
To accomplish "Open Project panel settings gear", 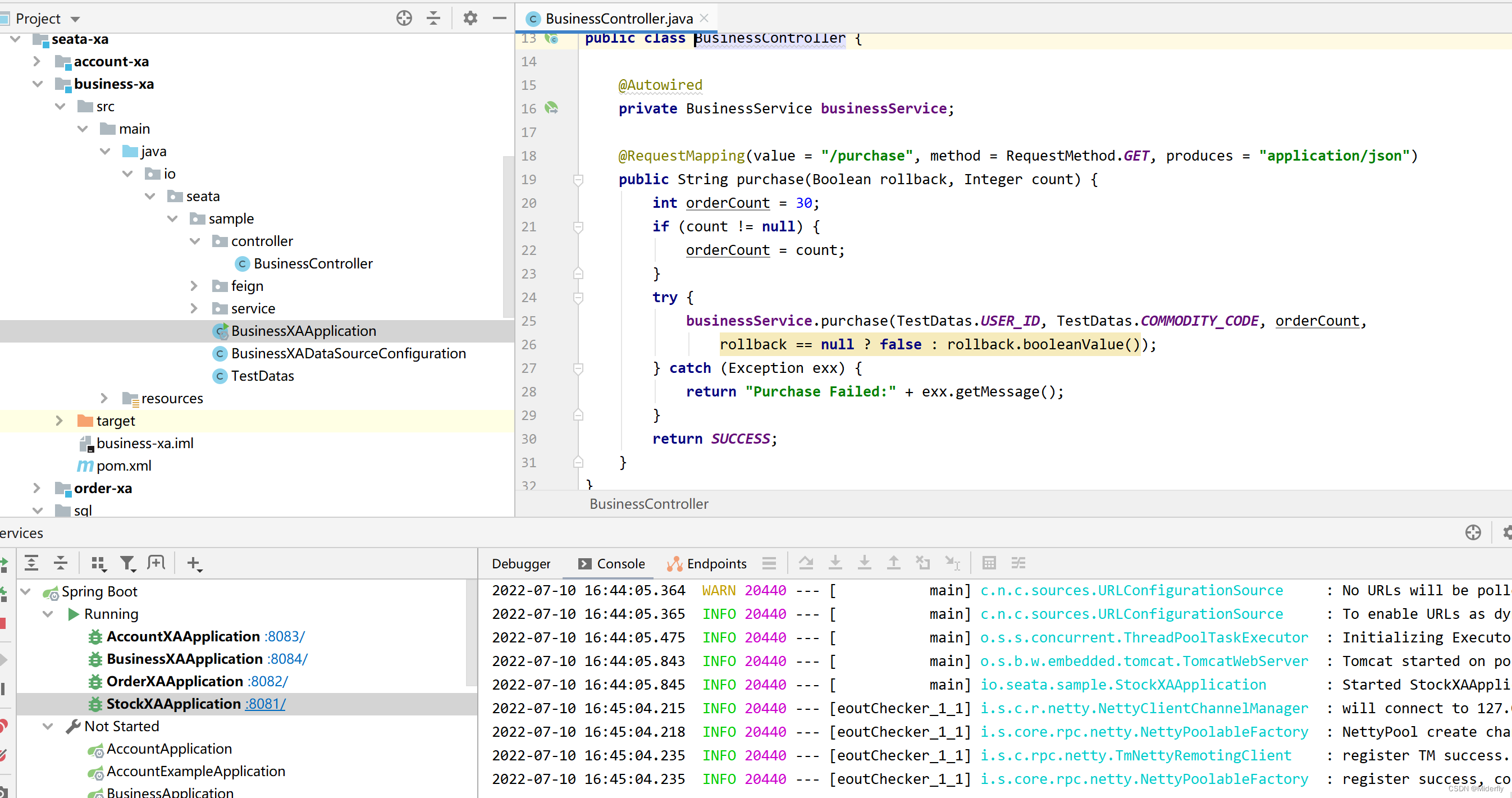I will [470, 18].
